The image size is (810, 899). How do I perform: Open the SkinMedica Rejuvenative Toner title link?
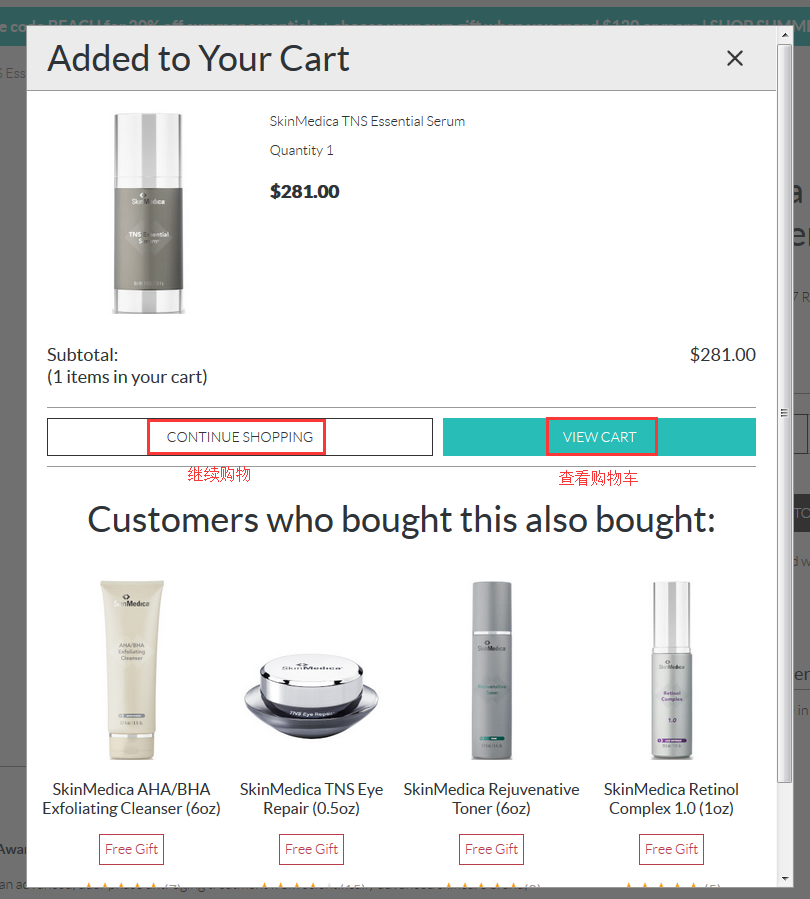(491, 798)
